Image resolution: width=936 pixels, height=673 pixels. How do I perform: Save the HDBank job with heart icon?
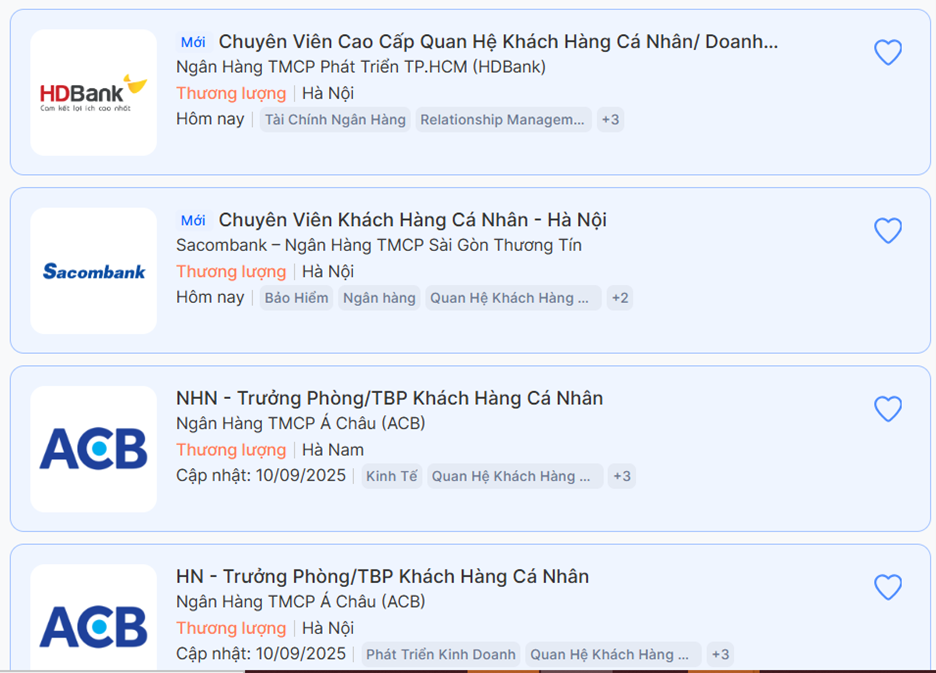(x=888, y=53)
